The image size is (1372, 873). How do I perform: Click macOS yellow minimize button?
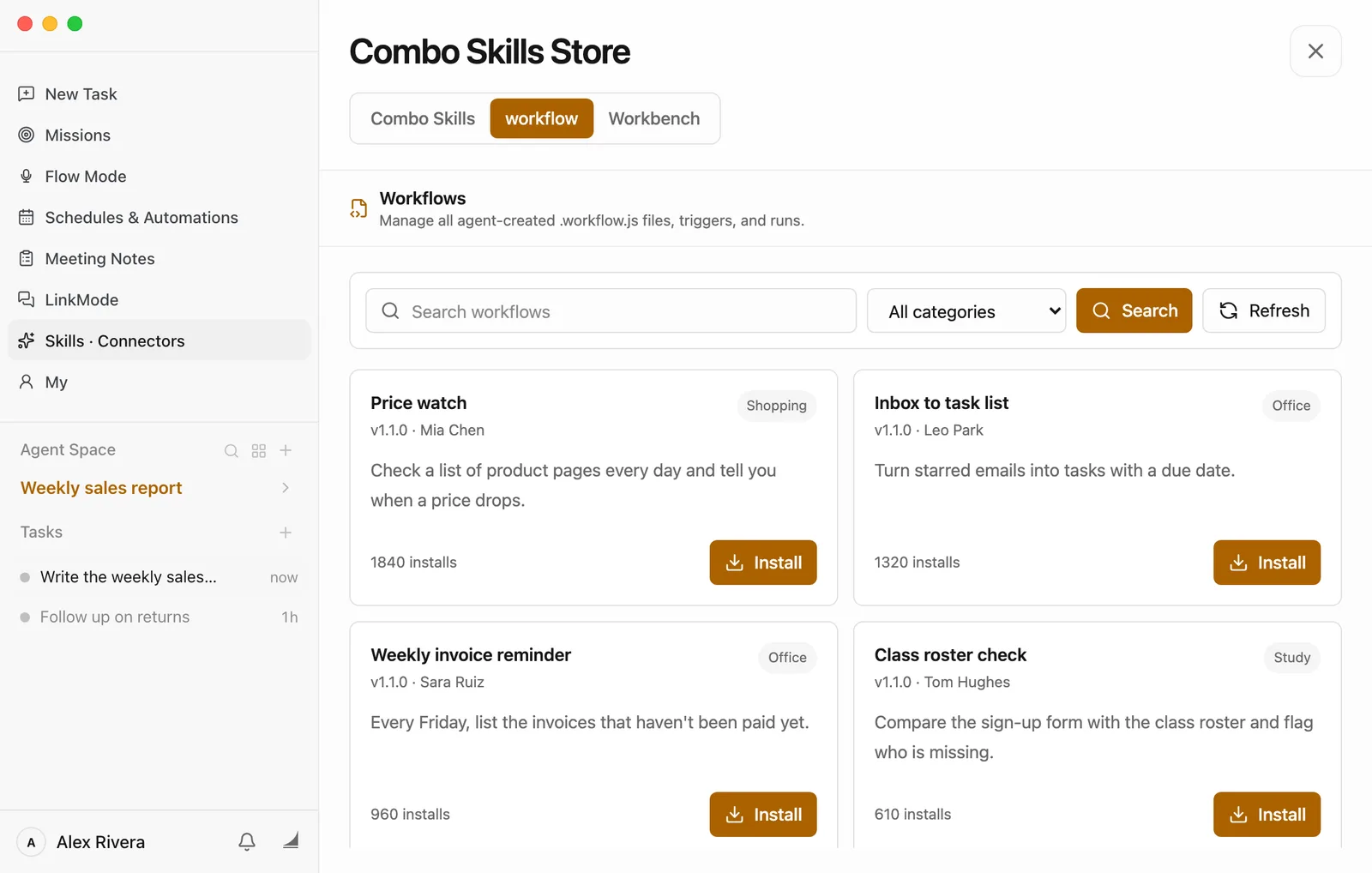(x=50, y=23)
